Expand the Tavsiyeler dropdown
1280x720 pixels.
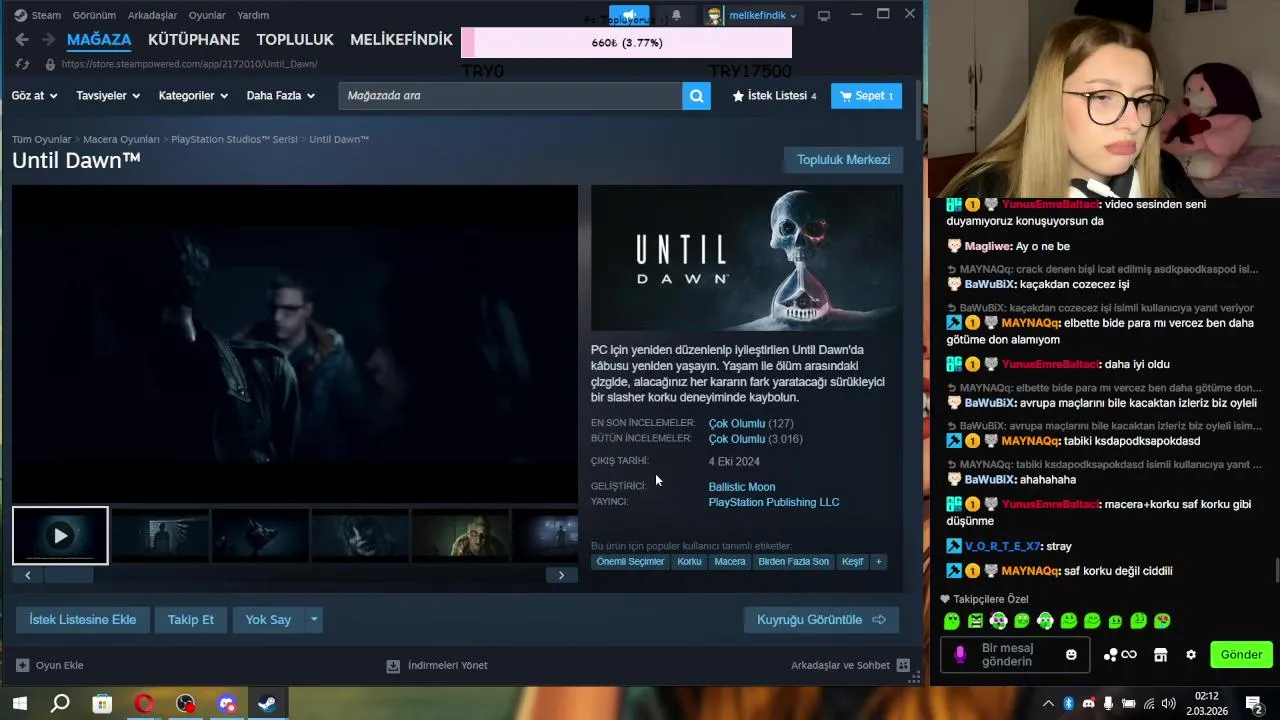109,96
